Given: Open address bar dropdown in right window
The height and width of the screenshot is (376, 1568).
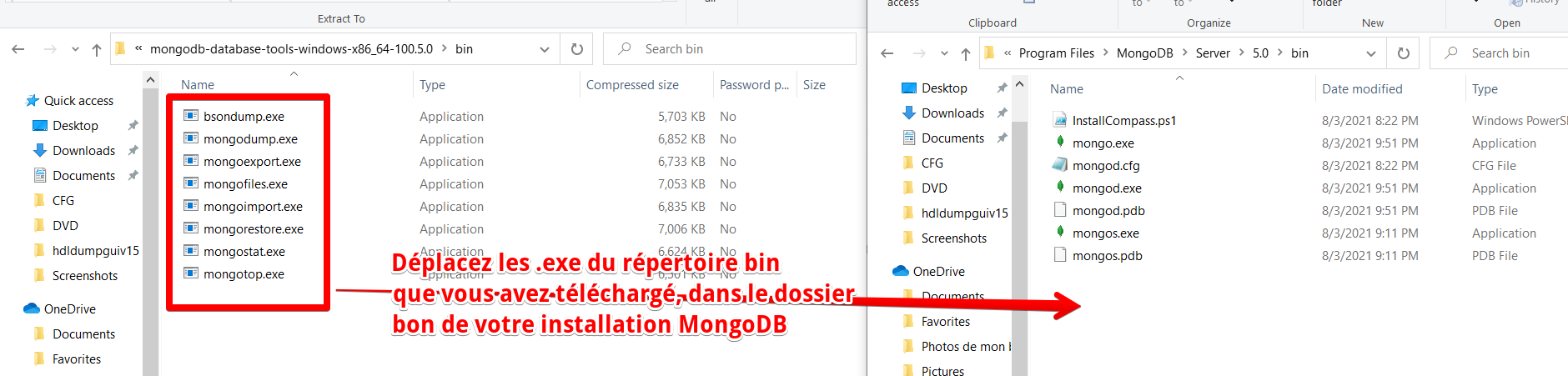Looking at the screenshot, I should pos(1370,53).
